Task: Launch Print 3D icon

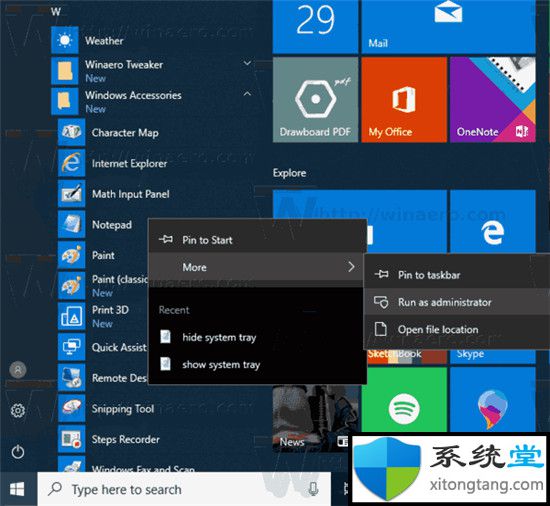Action: click(x=72, y=316)
